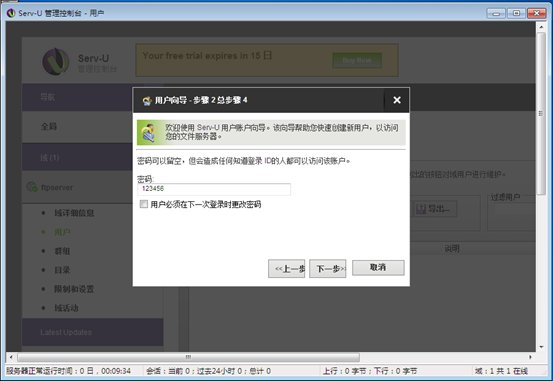
Task: Close the user wizard dialog with X
Action: point(397,100)
